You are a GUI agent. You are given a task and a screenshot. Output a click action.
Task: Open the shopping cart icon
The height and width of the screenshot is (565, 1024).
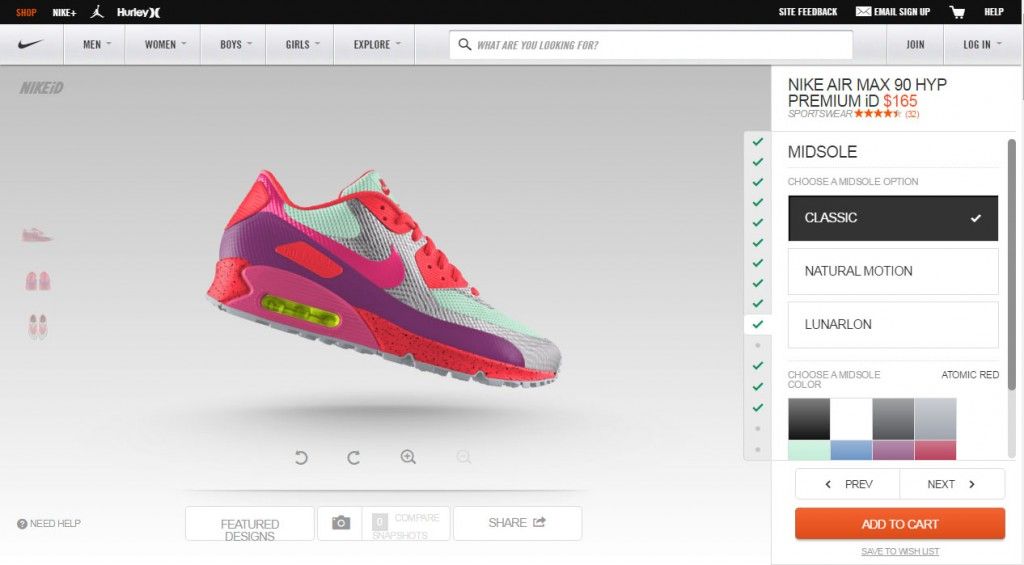point(957,12)
